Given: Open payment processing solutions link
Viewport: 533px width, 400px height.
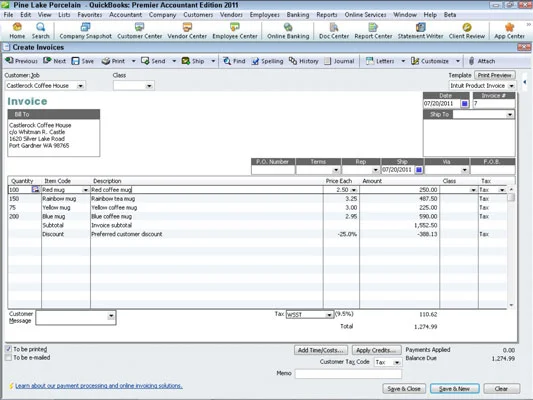Looking at the screenshot, I should point(99,386).
